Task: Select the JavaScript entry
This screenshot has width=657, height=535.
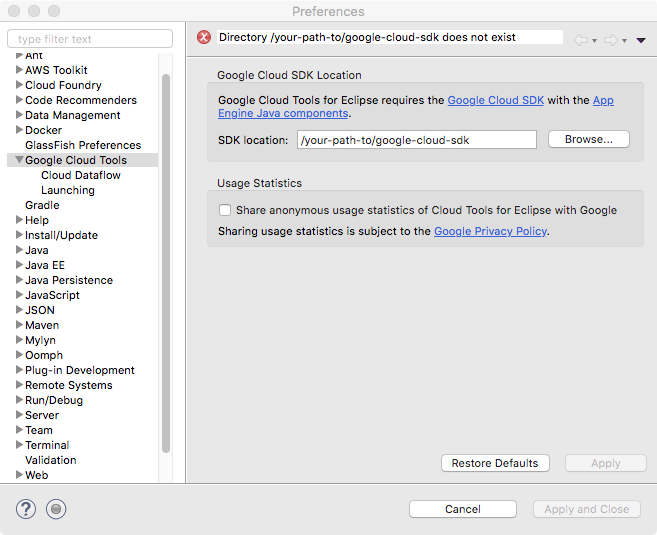Action: (x=52, y=295)
